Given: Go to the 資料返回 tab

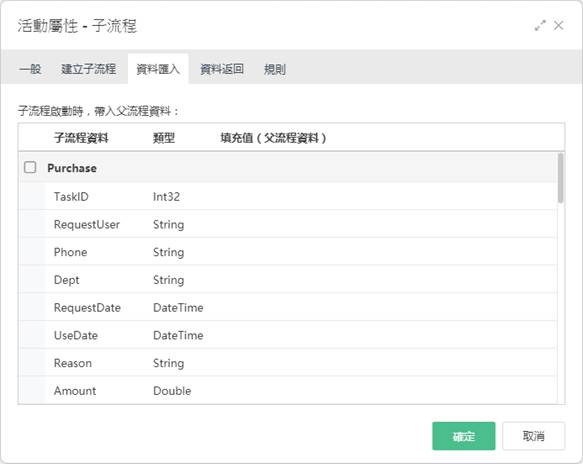Looking at the screenshot, I should [x=222, y=69].
